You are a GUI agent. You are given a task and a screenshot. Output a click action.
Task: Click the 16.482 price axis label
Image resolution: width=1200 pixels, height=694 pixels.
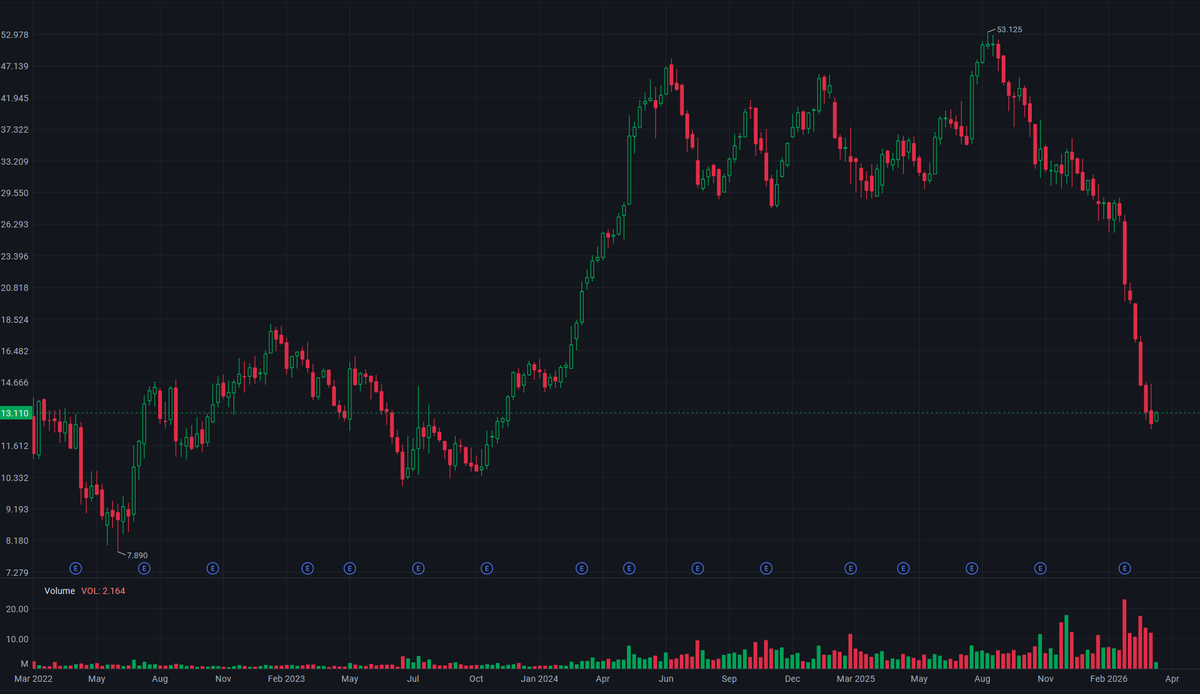pos(16,351)
